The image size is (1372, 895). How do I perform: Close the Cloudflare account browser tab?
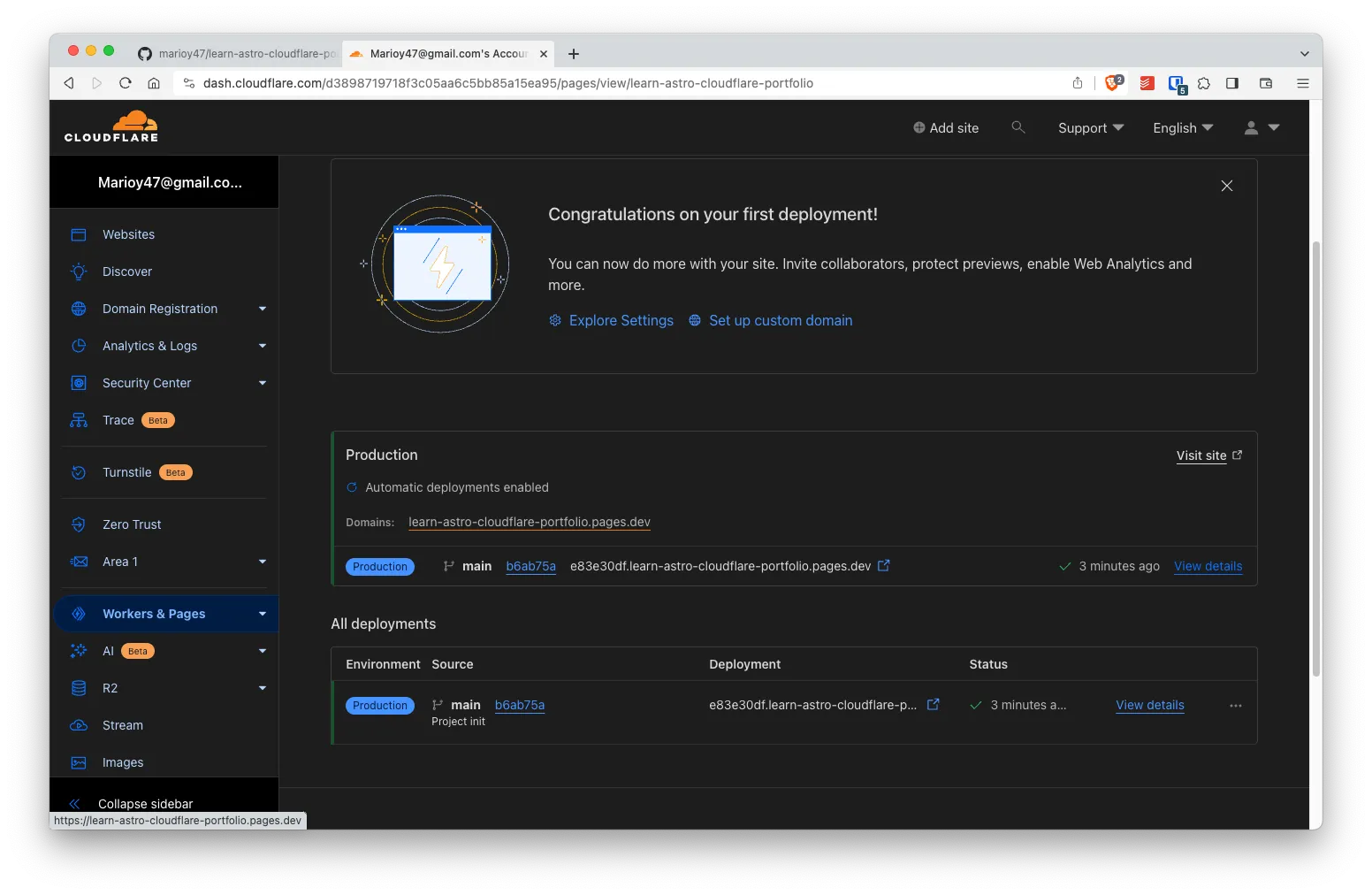pos(544,54)
